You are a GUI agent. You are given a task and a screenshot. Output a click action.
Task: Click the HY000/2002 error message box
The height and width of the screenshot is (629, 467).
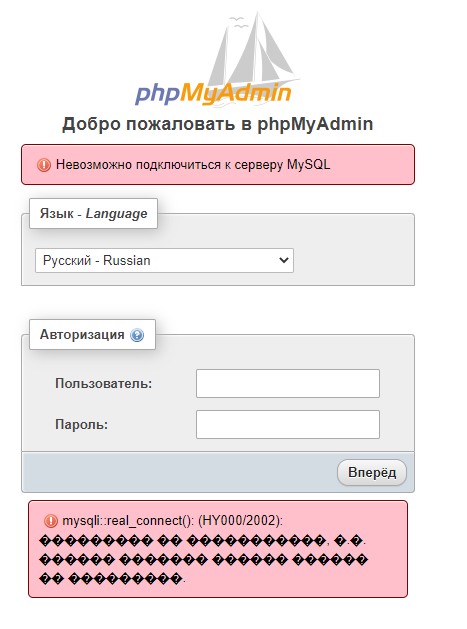[x=218, y=549]
